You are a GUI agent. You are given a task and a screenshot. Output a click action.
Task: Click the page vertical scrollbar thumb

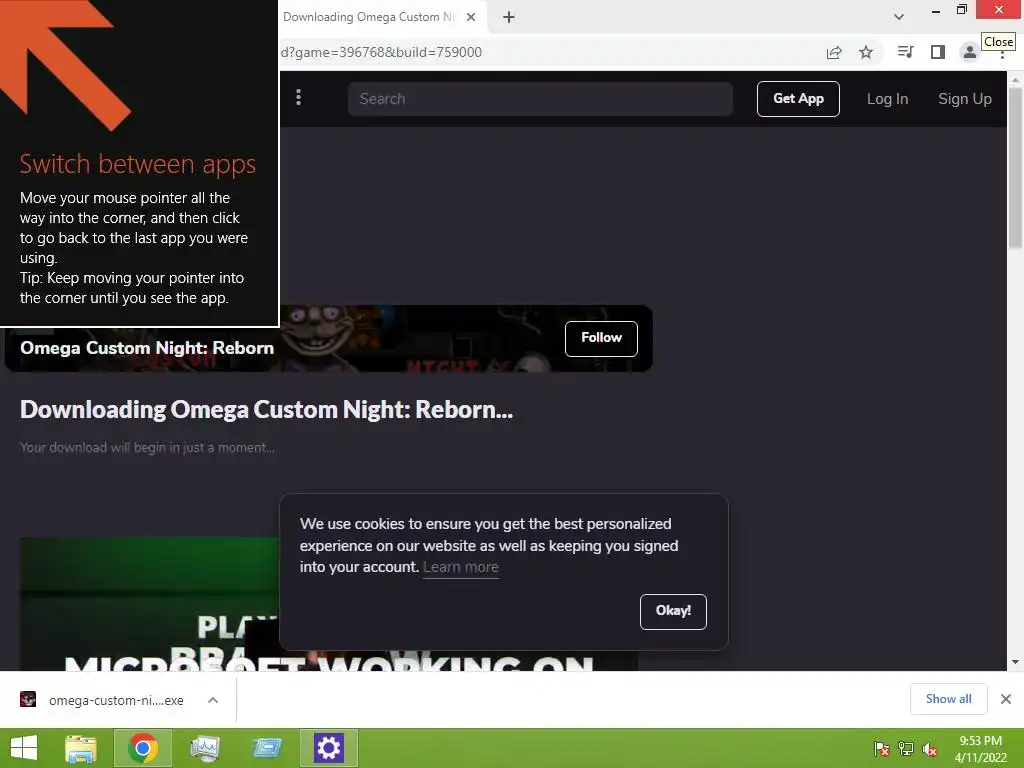coord(1015,168)
